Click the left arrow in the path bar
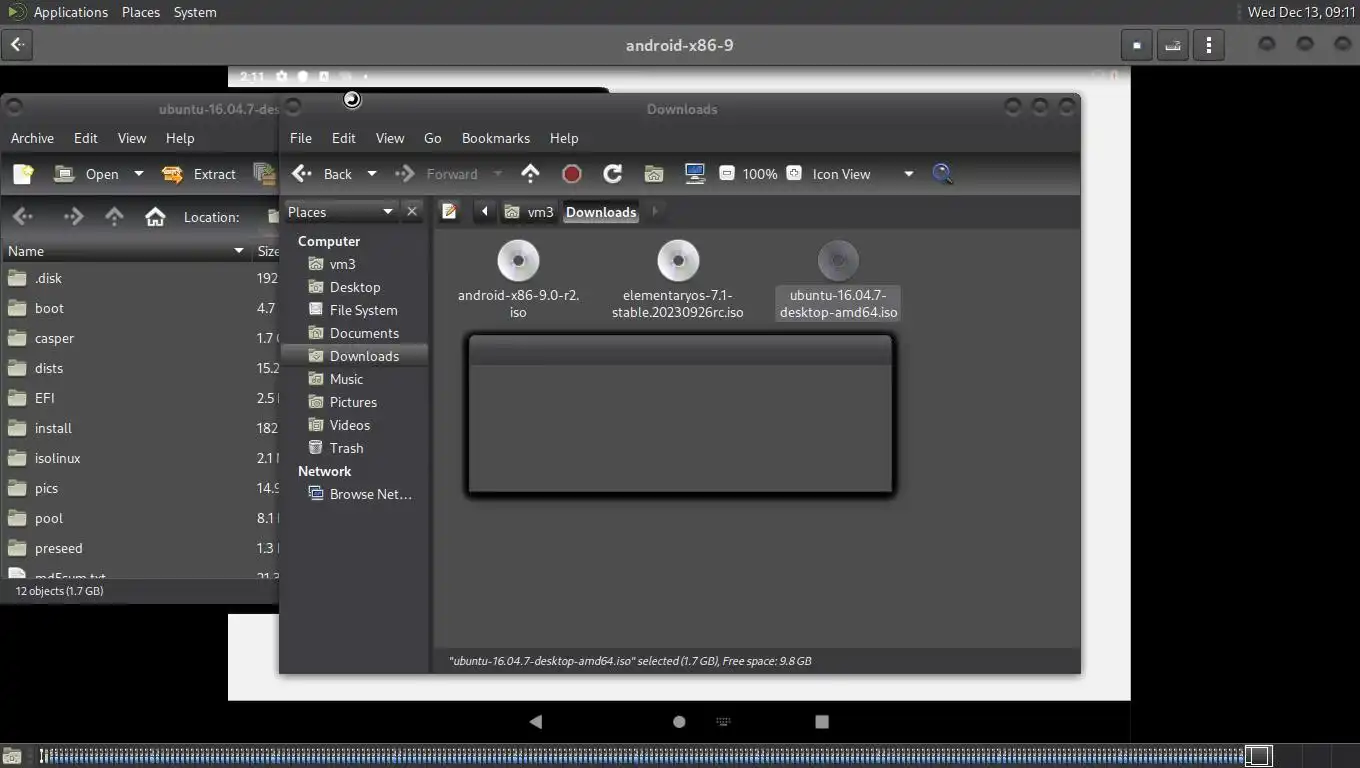Image resolution: width=1360 pixels, height=768 pixels. [485, 212]
